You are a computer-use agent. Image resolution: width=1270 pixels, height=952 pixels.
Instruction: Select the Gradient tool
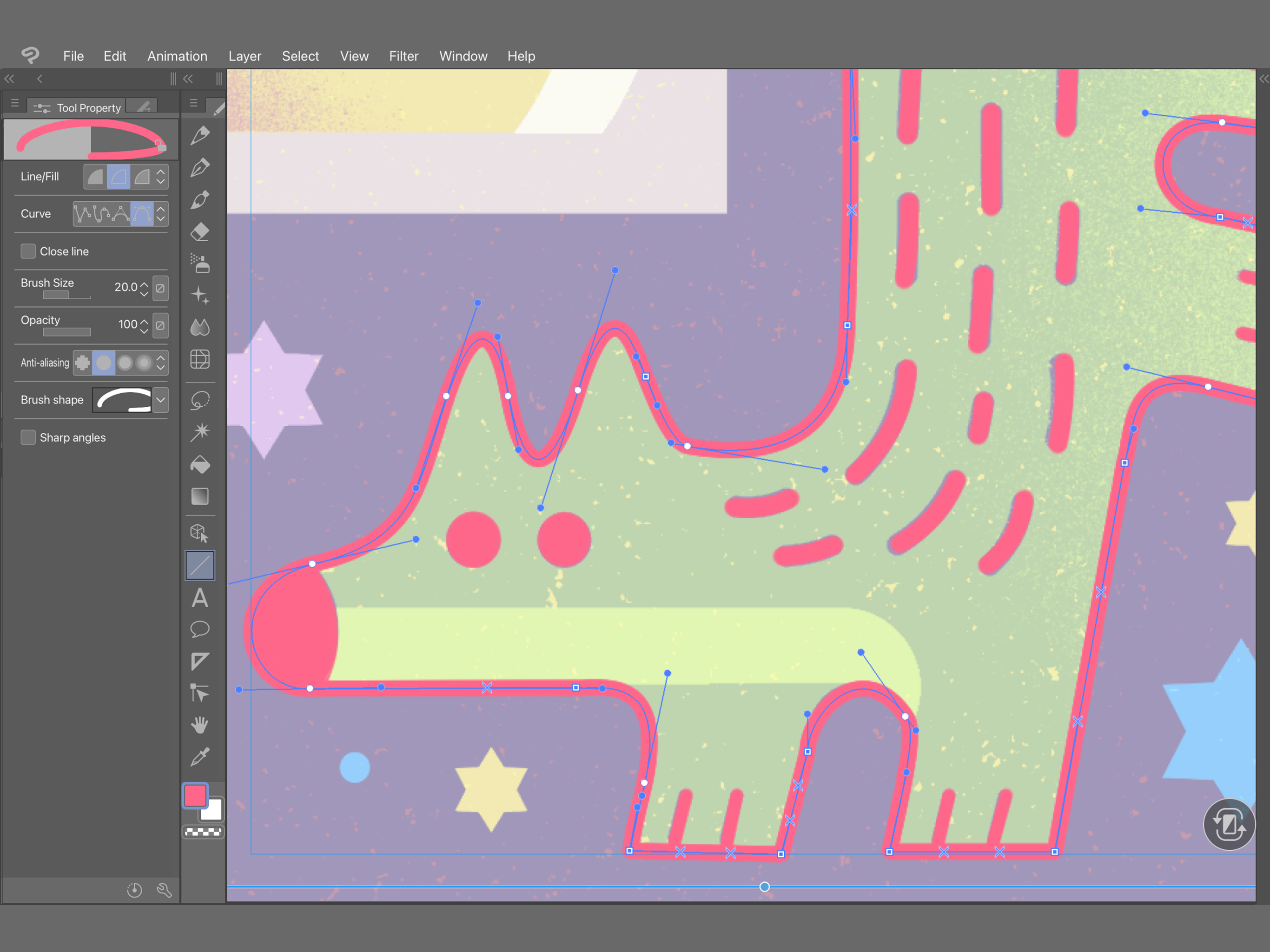[x=200, y=496]
